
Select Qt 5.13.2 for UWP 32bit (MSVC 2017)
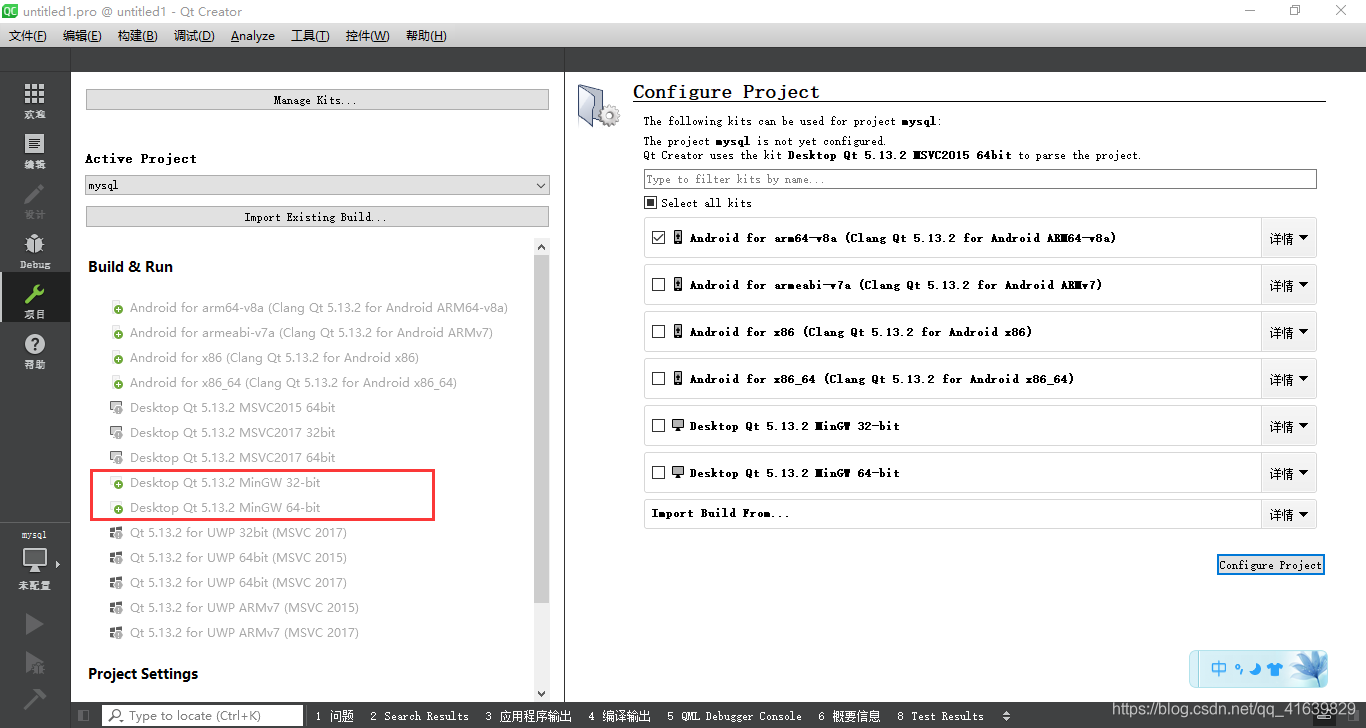point(228,533)
